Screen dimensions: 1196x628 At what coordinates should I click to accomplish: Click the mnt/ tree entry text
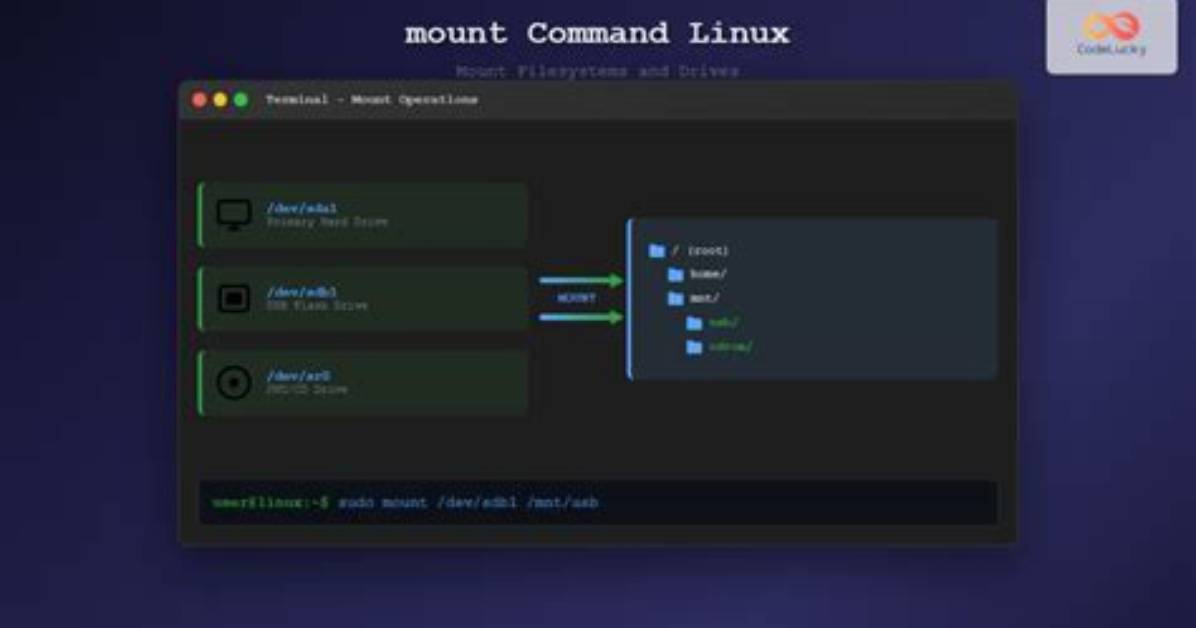point(705,298)
